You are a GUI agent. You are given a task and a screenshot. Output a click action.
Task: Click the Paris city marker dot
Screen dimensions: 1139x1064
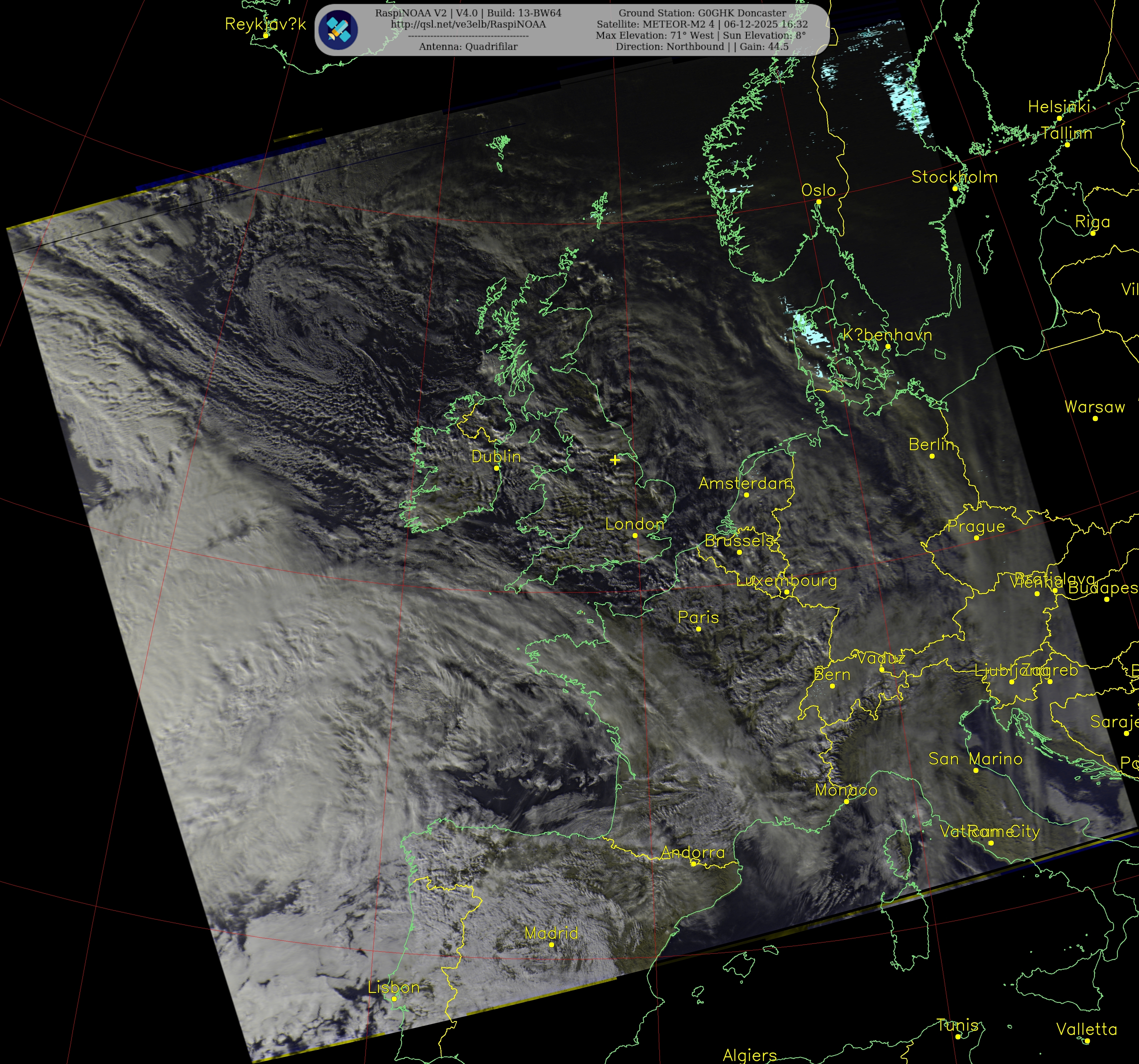tap(698, 629)
